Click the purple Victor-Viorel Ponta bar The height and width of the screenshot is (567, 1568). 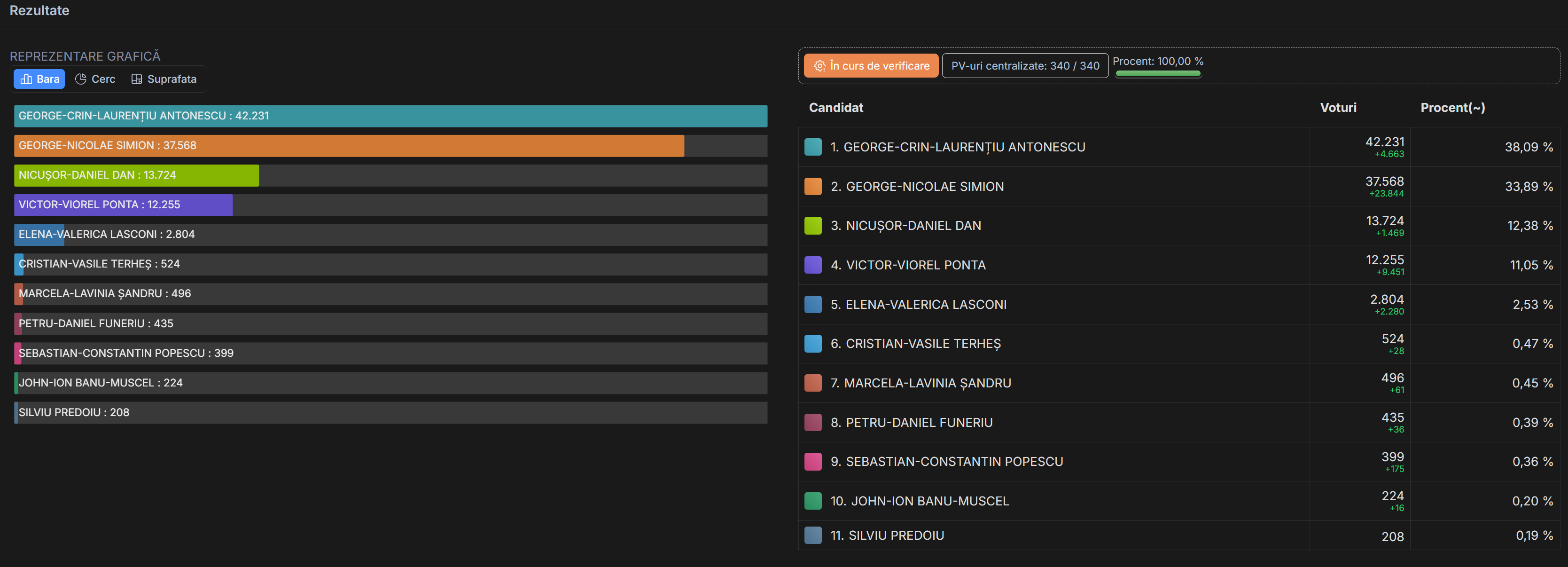[x=124, y=205]
